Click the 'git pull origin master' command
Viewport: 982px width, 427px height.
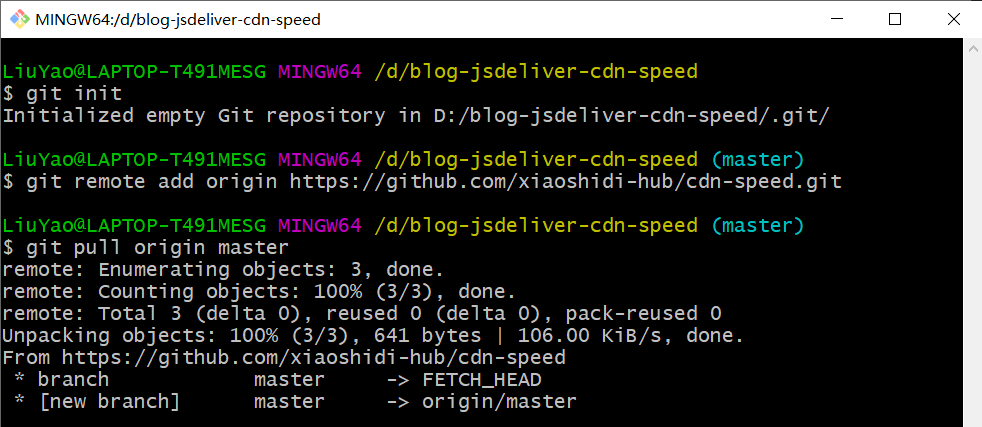pyautogui.click(x=157, y=247)
